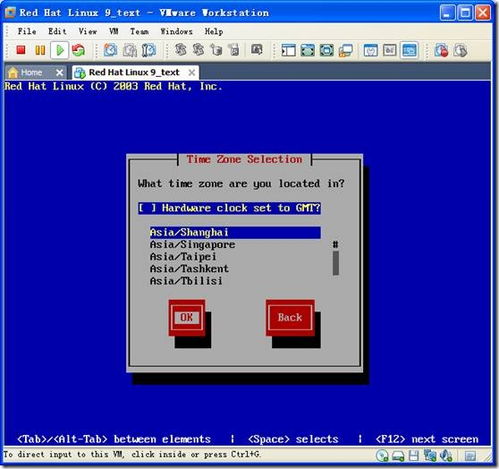Screen dimensions: 499x469
Task: Click the green Power On play icon
Action: [x=60, y=50]
